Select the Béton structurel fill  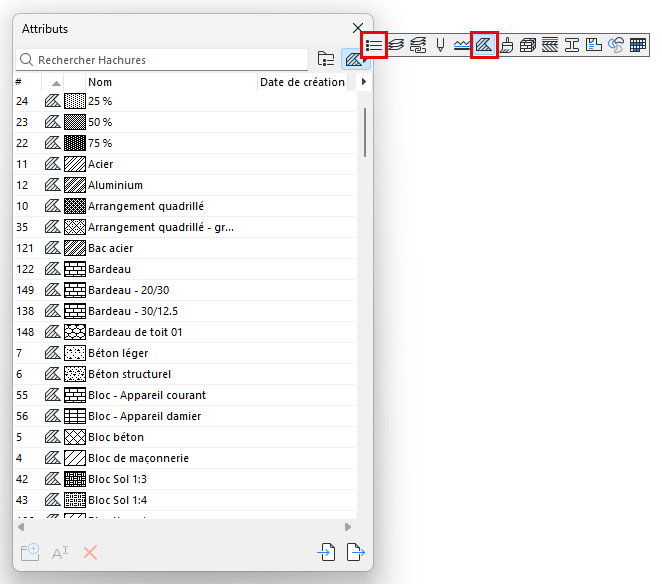click(130, 374)
